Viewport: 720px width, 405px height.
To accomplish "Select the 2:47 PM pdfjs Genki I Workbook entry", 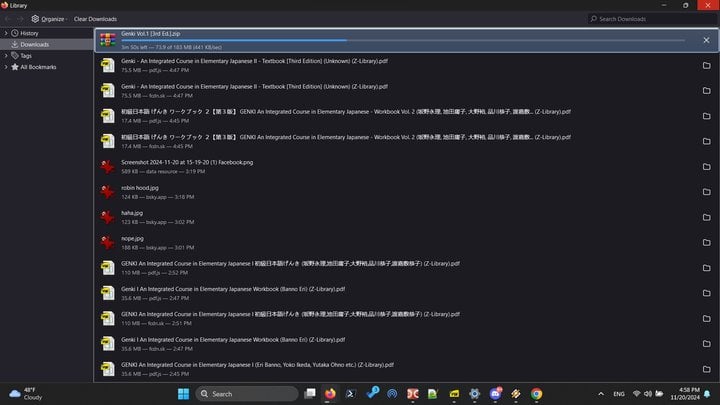I will click(406, 293).
